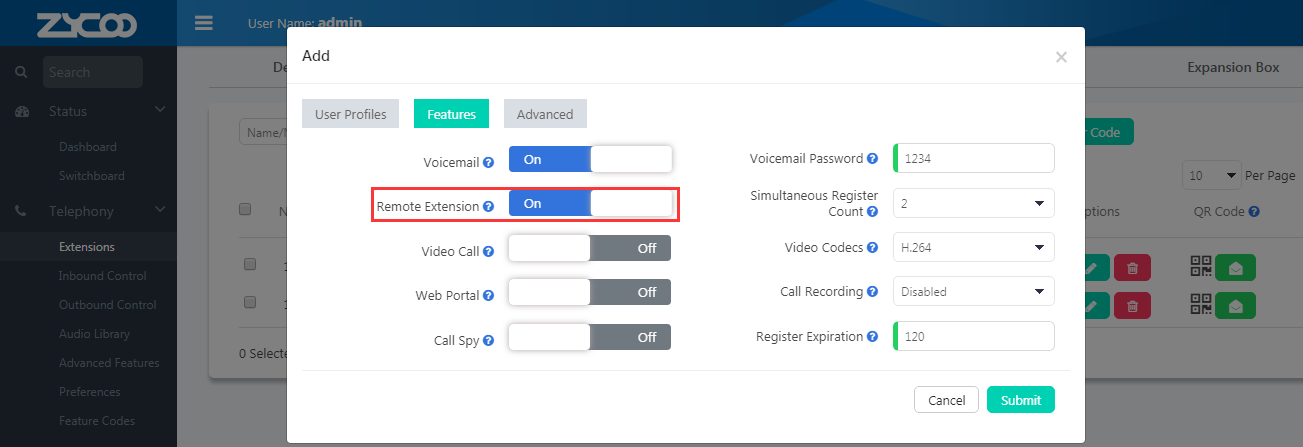
Task: Collapse the Status sidebar section chevron
Action: (x=160, y=111)
